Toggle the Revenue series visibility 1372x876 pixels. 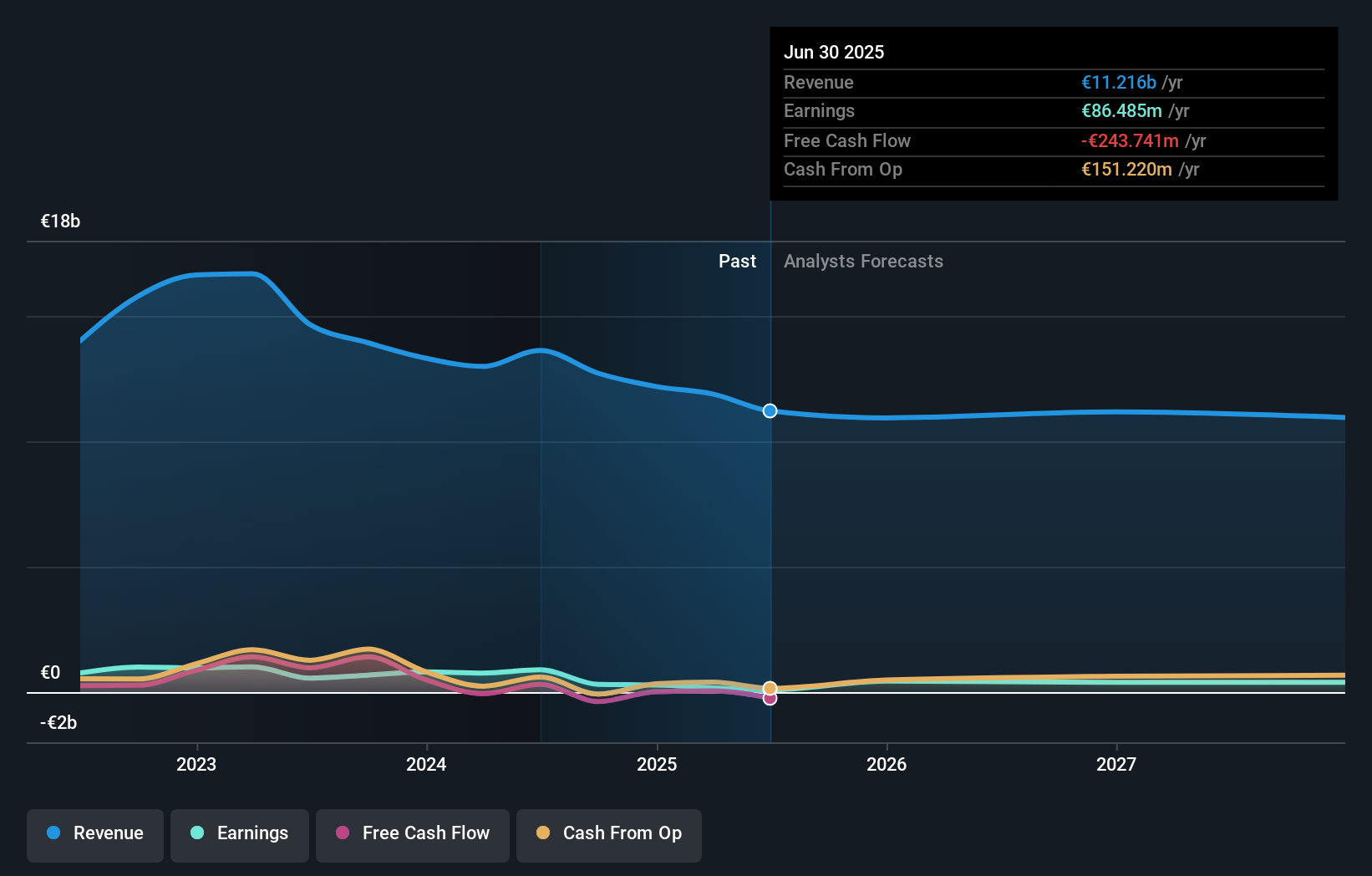pyautogui.click(x=94, y=833)
